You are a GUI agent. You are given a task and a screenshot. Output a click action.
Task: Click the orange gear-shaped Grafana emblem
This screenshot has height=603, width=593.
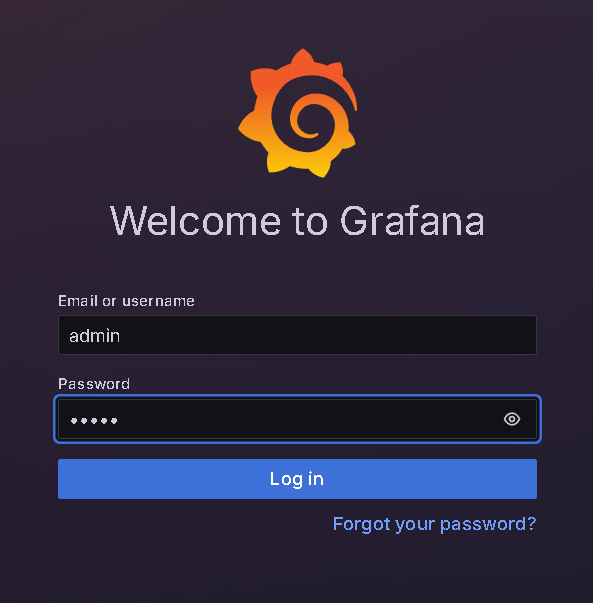pos(298,113)
